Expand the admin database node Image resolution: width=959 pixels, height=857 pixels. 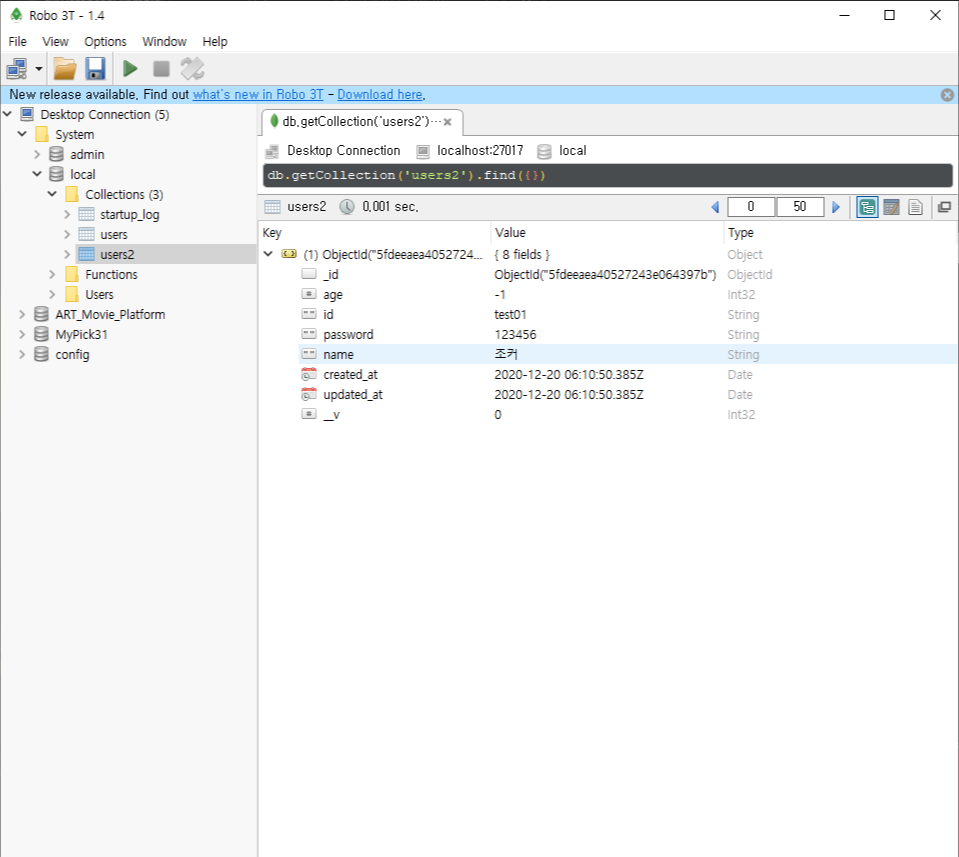pos(37,154)
